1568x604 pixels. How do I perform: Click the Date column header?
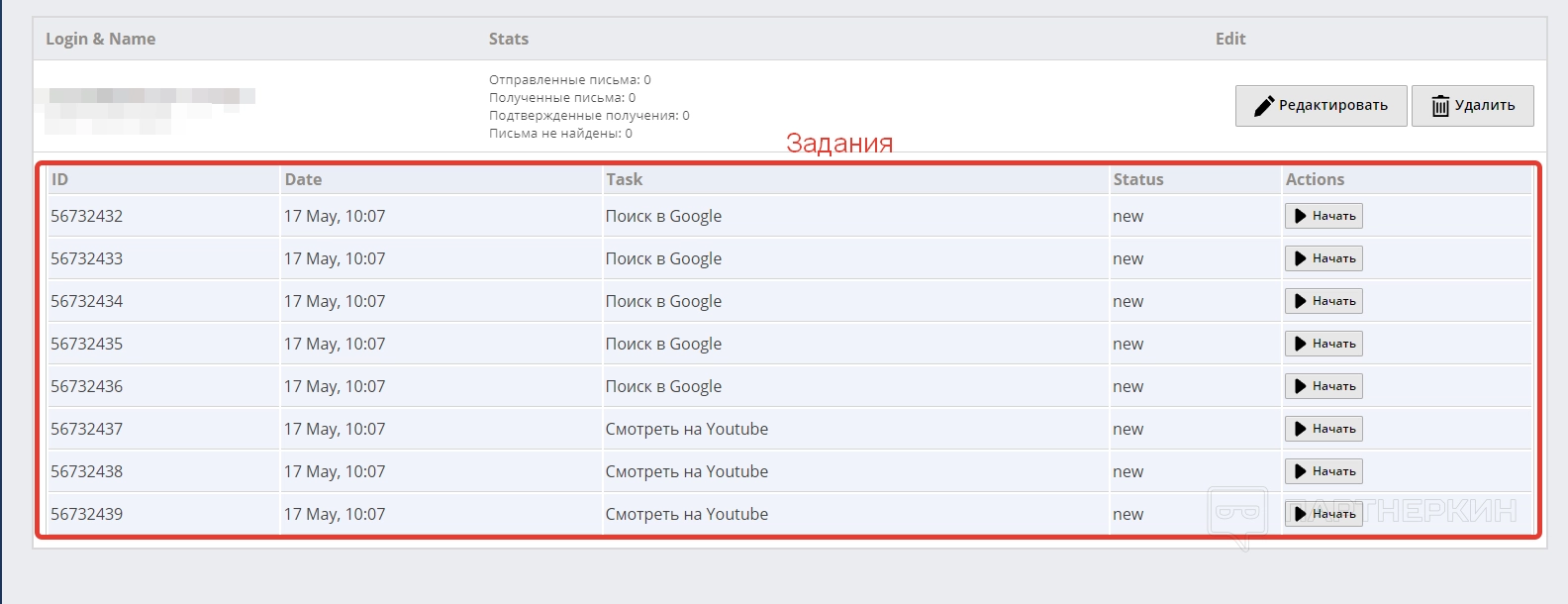point(303,179)
